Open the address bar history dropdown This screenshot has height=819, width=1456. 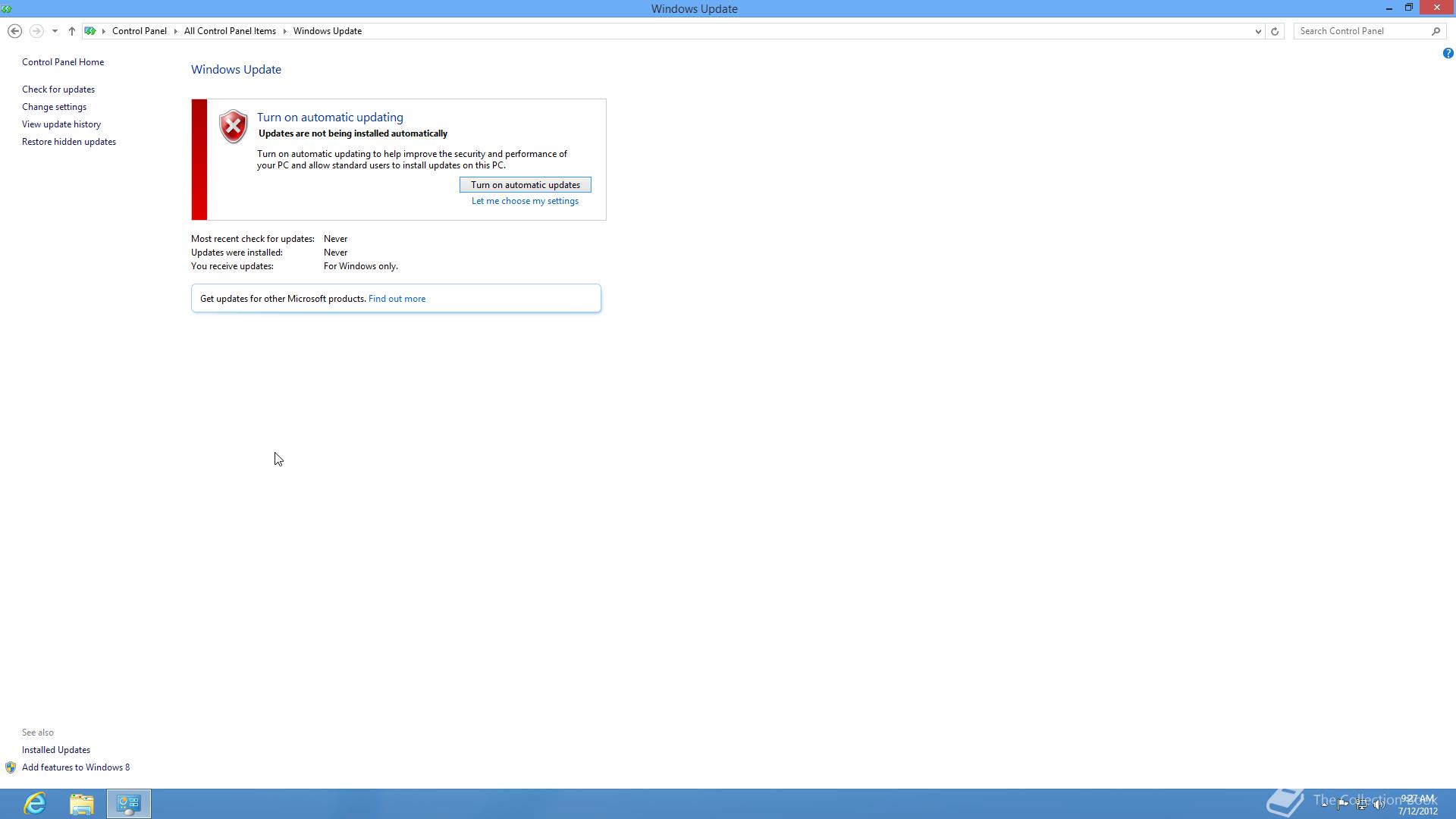(1258, 31)
